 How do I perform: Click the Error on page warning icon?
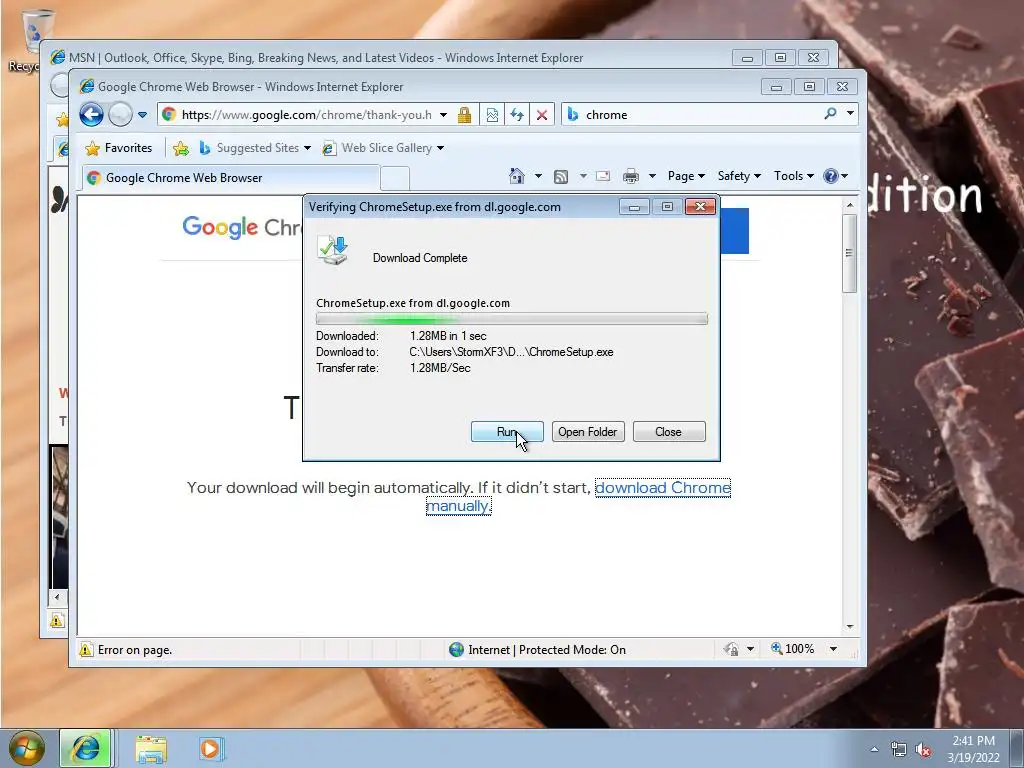86,650
